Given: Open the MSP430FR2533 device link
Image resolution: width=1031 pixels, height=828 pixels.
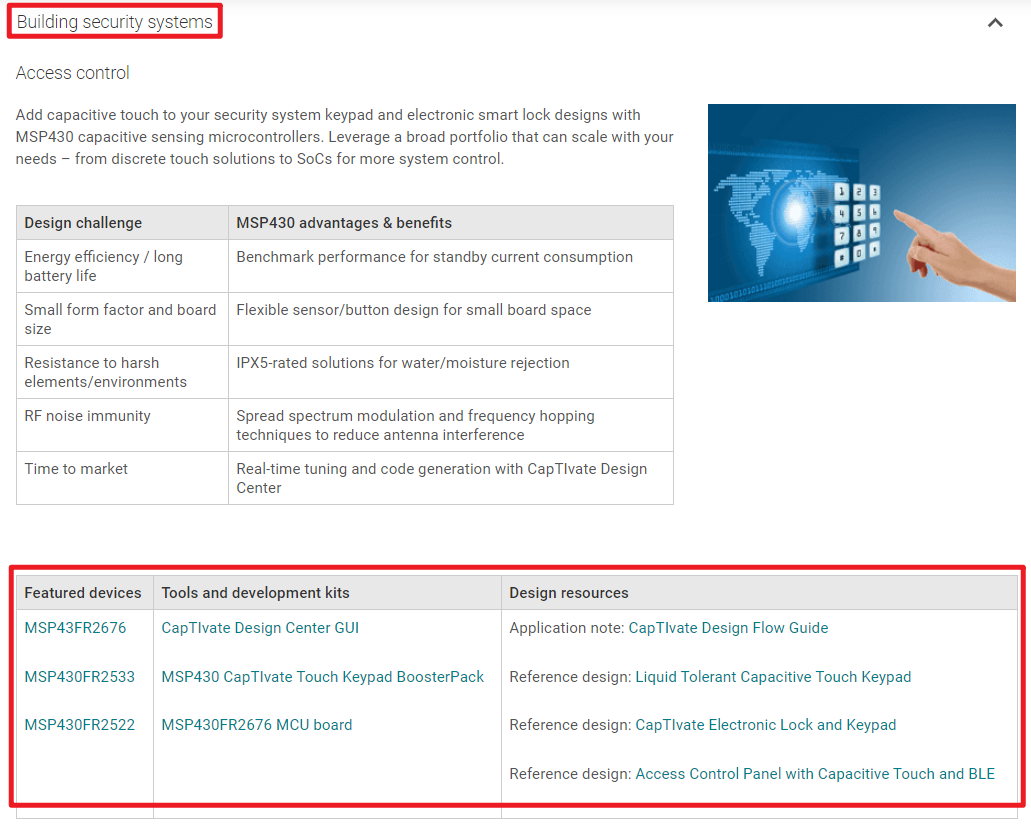Looking at the screenshot, I should (x=79, y=677).
